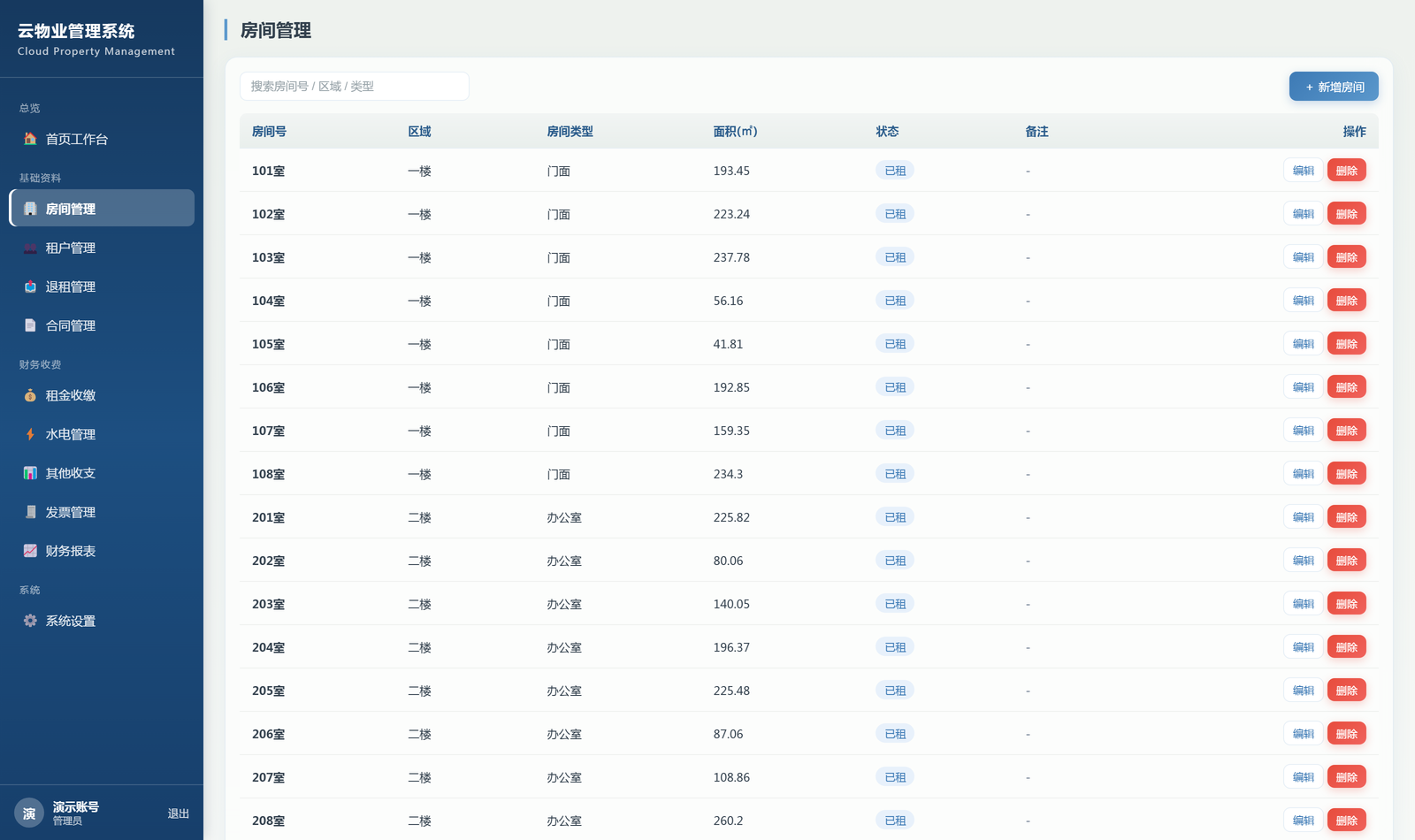
Task: Click the 其他收支 chart icon
Action: (30, 473)
